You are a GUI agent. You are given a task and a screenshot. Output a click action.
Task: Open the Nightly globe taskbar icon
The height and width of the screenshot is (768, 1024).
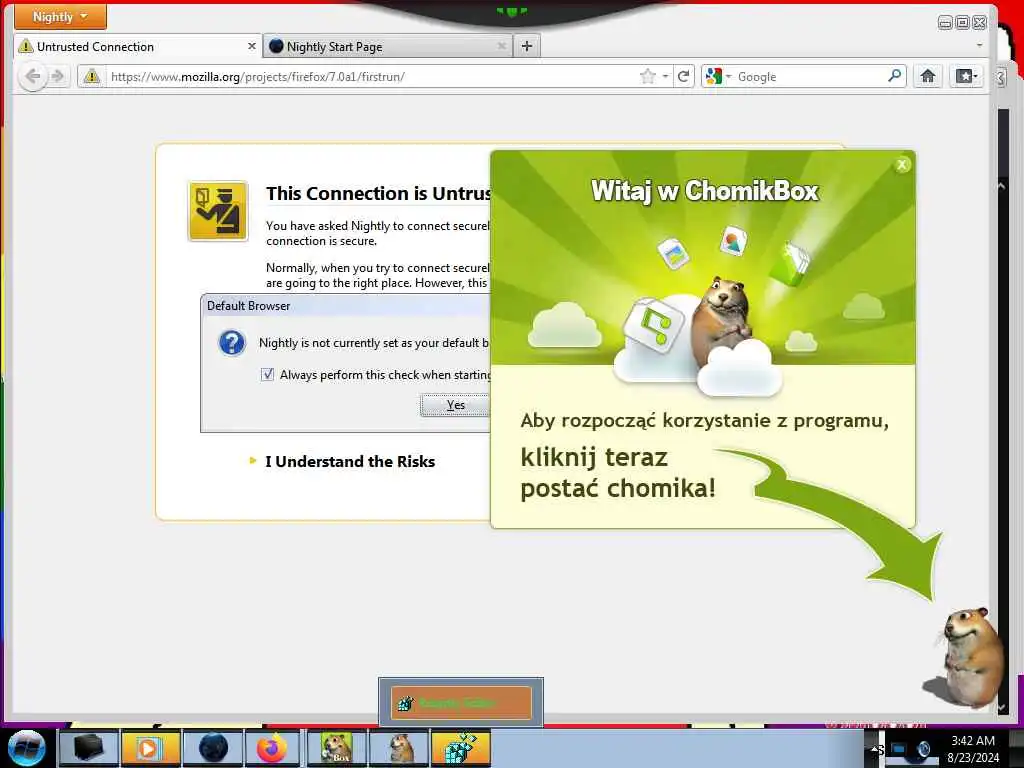point(213,748)
